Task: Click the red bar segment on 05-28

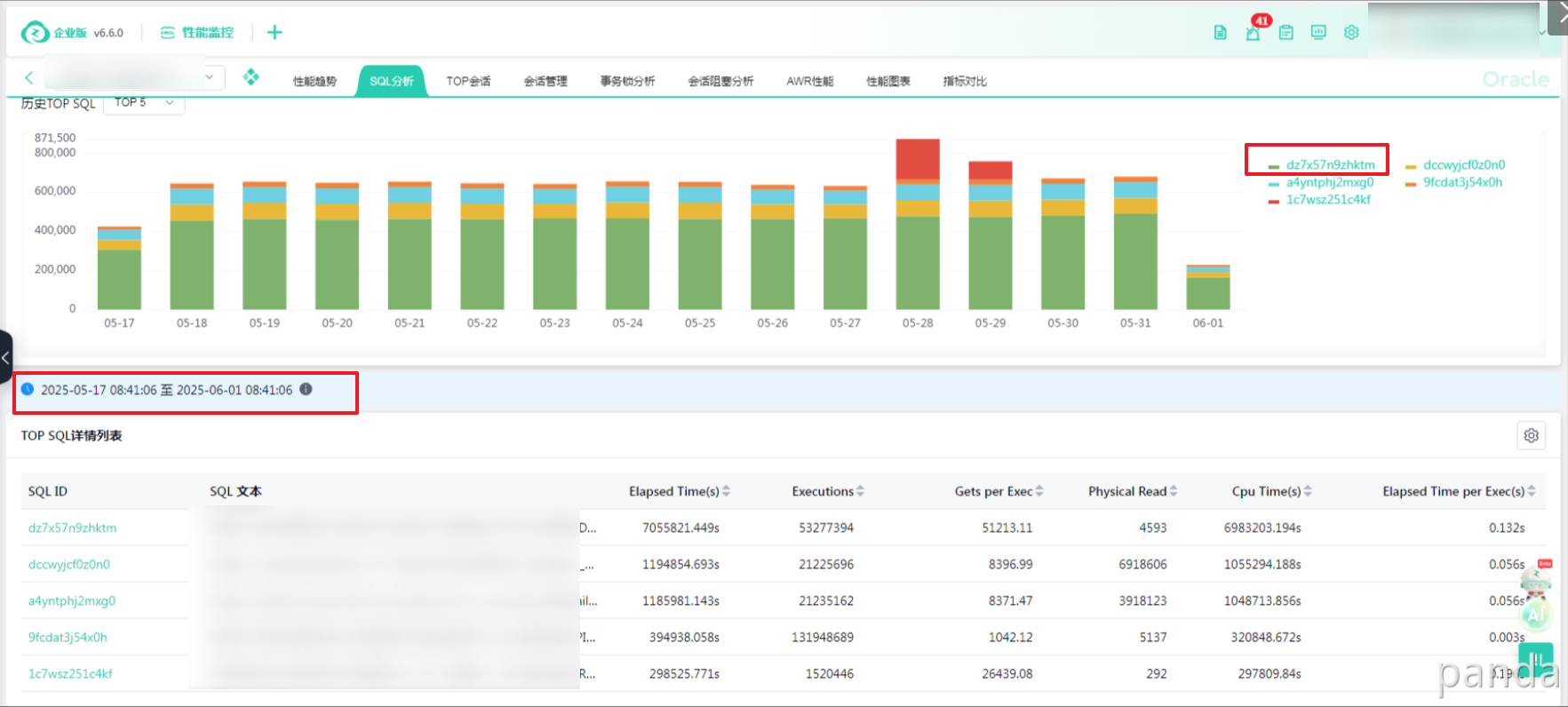Action: [918, 159]
